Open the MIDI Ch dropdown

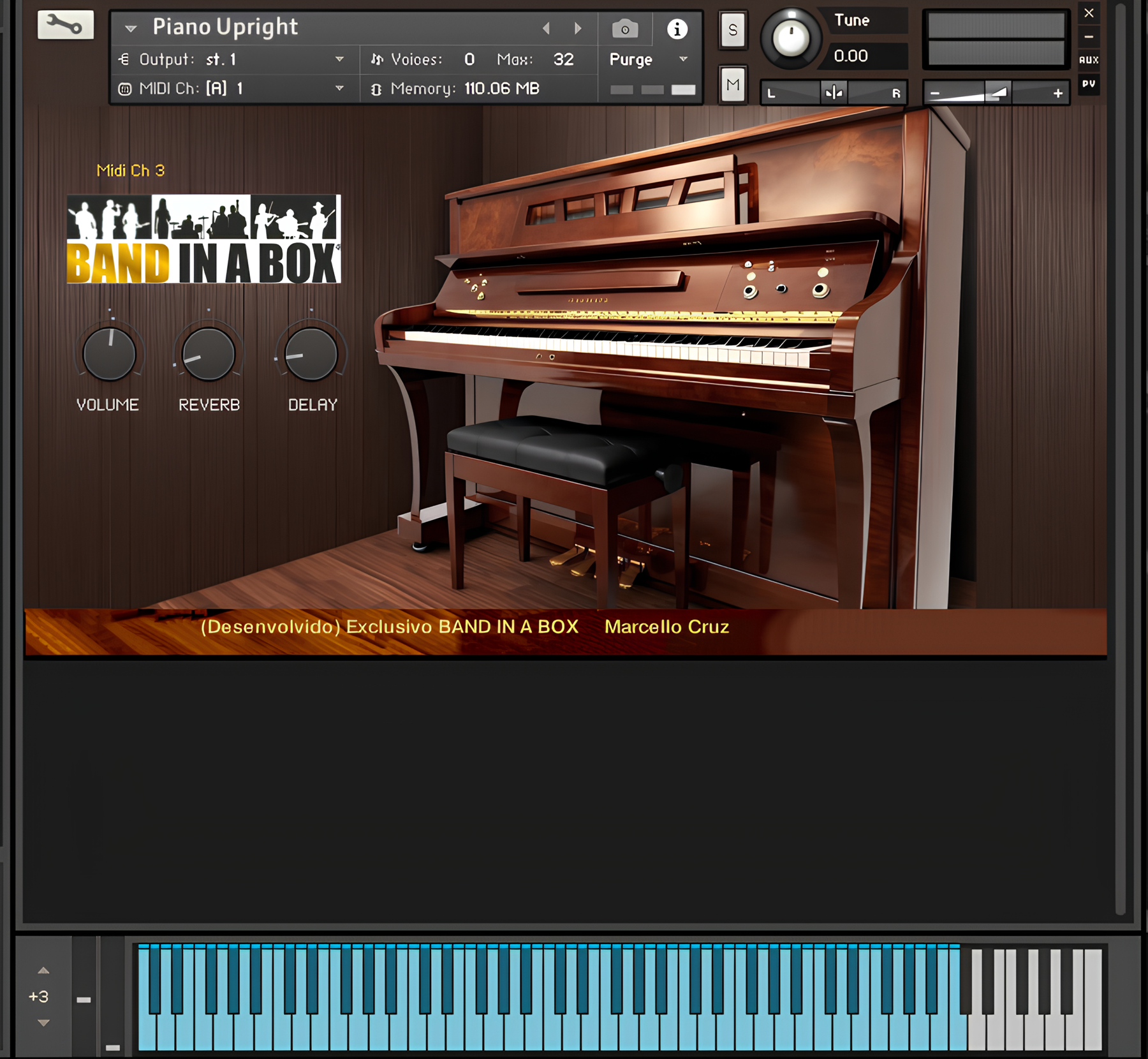(x=339, y=88)
